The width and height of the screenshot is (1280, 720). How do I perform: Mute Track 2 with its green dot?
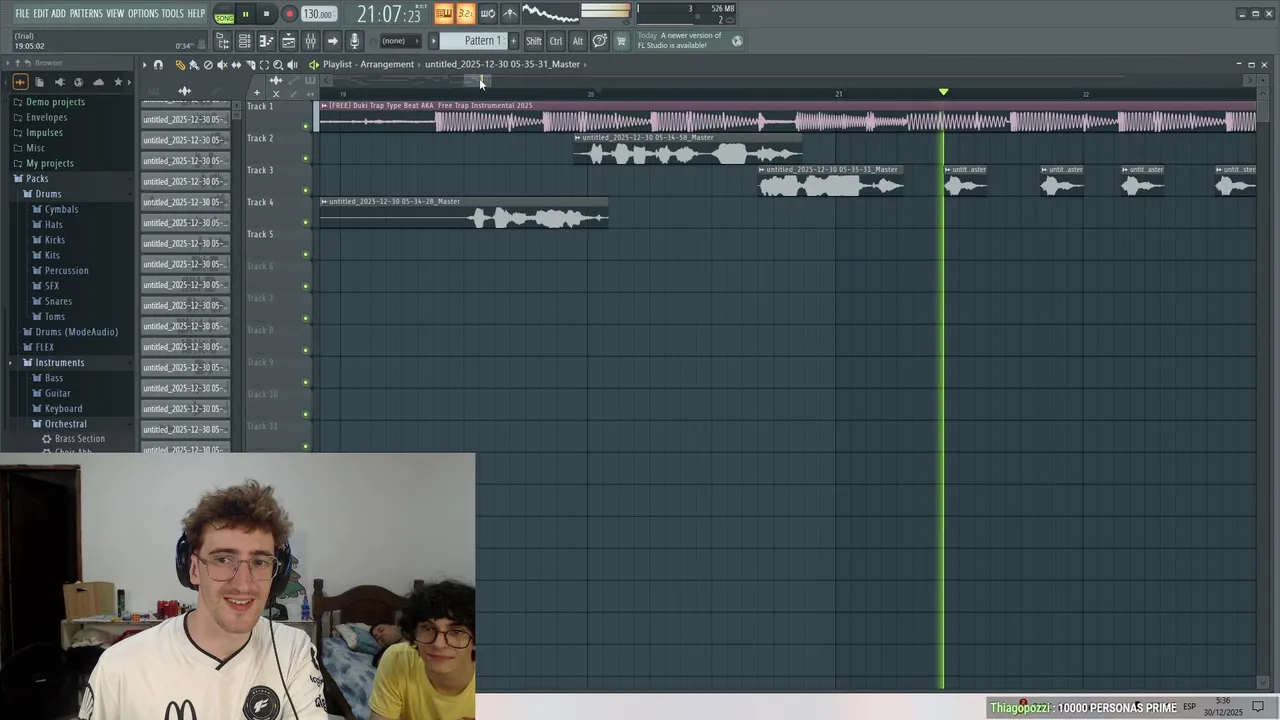[x=306, y=158]
